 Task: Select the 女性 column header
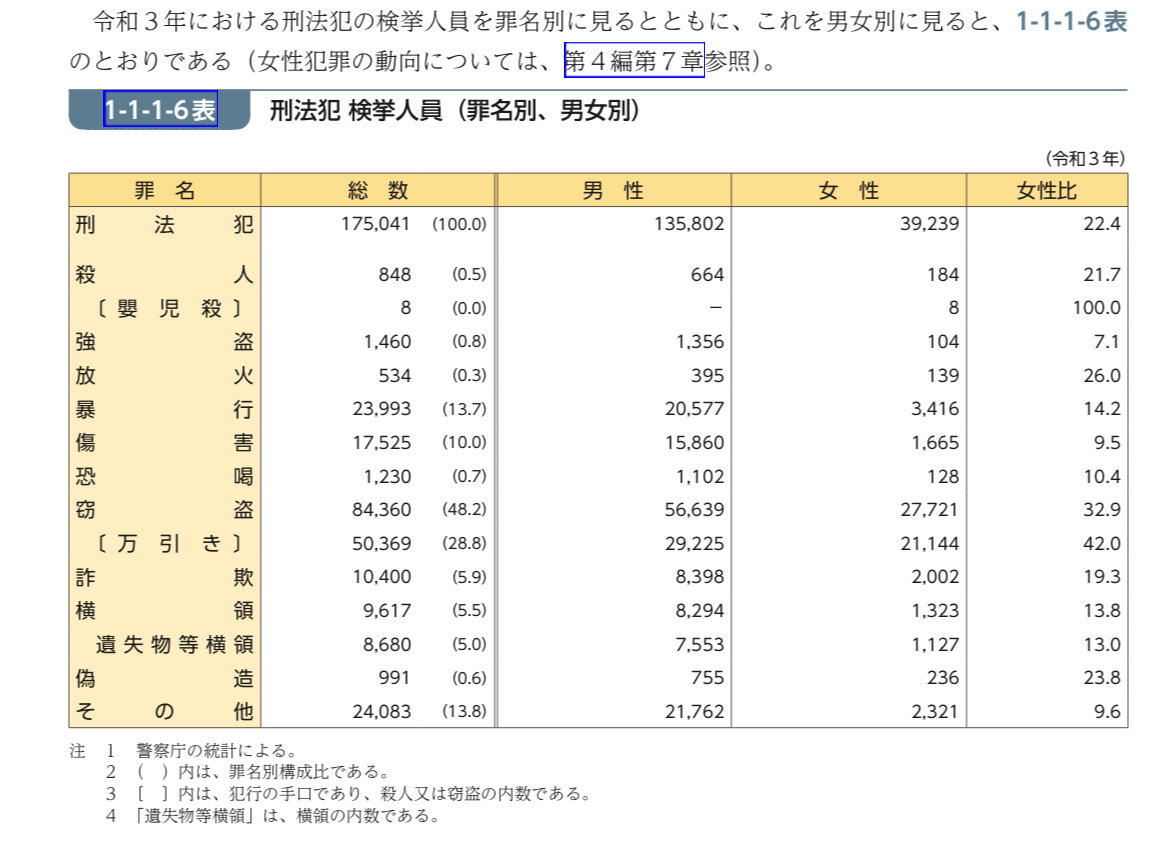pos(848,190)
